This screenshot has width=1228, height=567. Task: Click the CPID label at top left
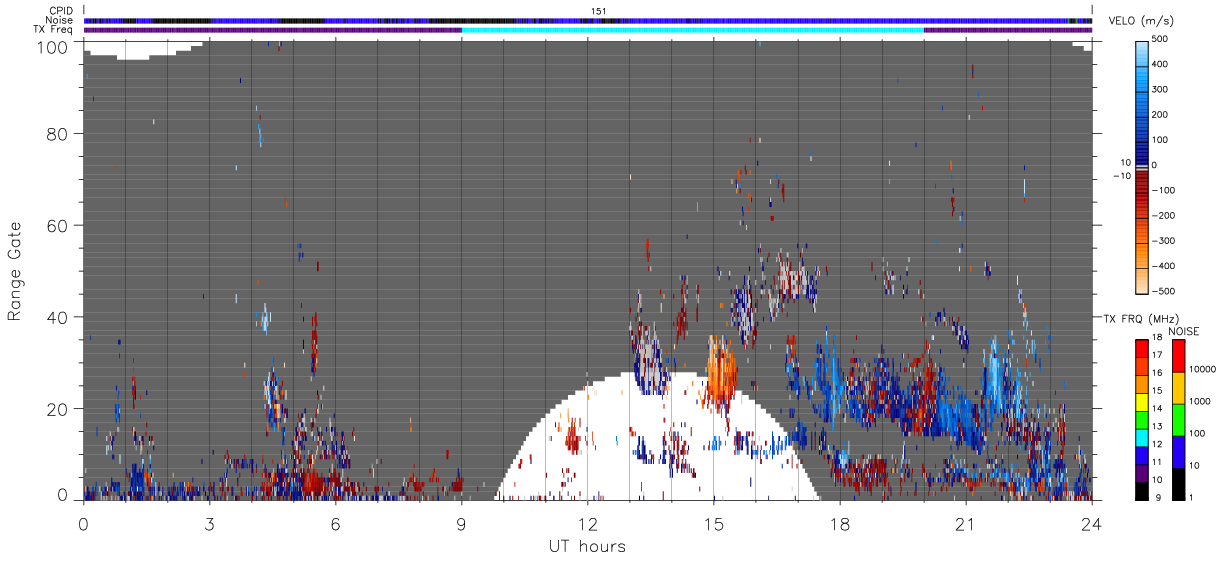pyautogui.click(x=61, y=11)
